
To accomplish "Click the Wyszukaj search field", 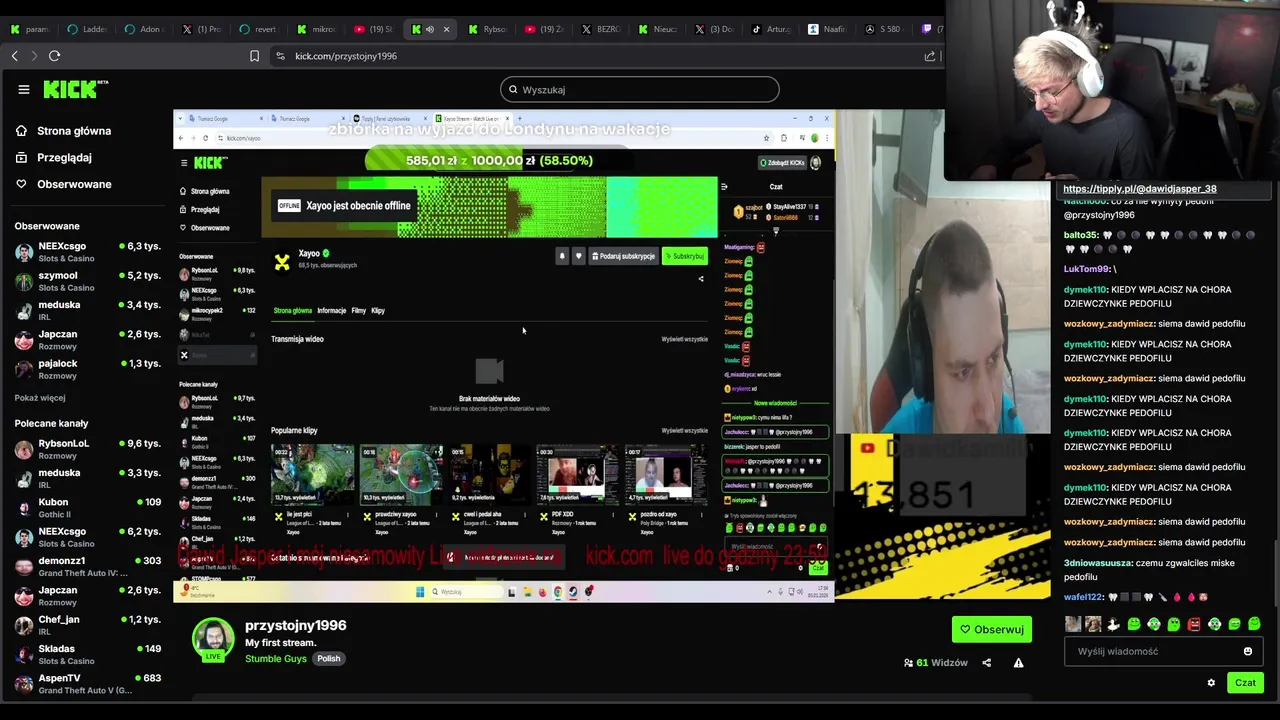I will 640,89.
